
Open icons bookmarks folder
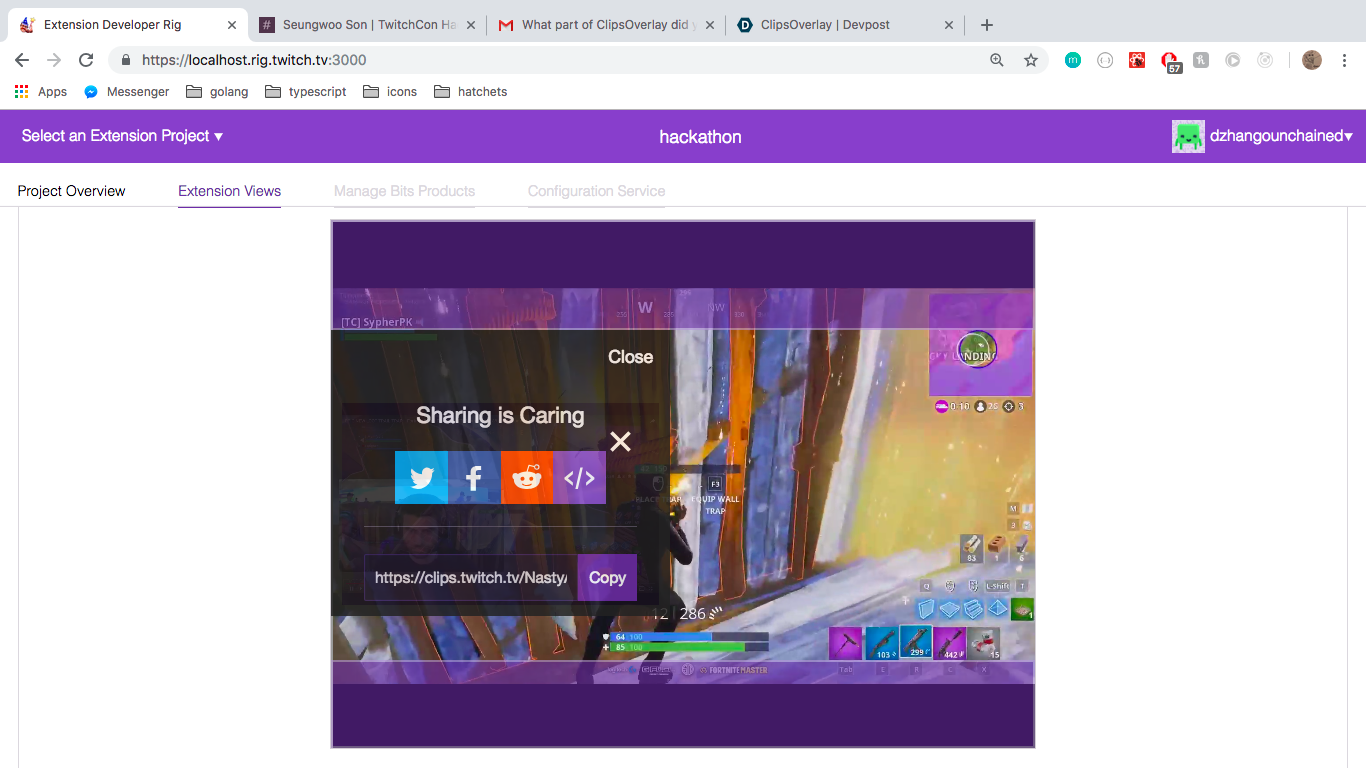coord(390,91)
